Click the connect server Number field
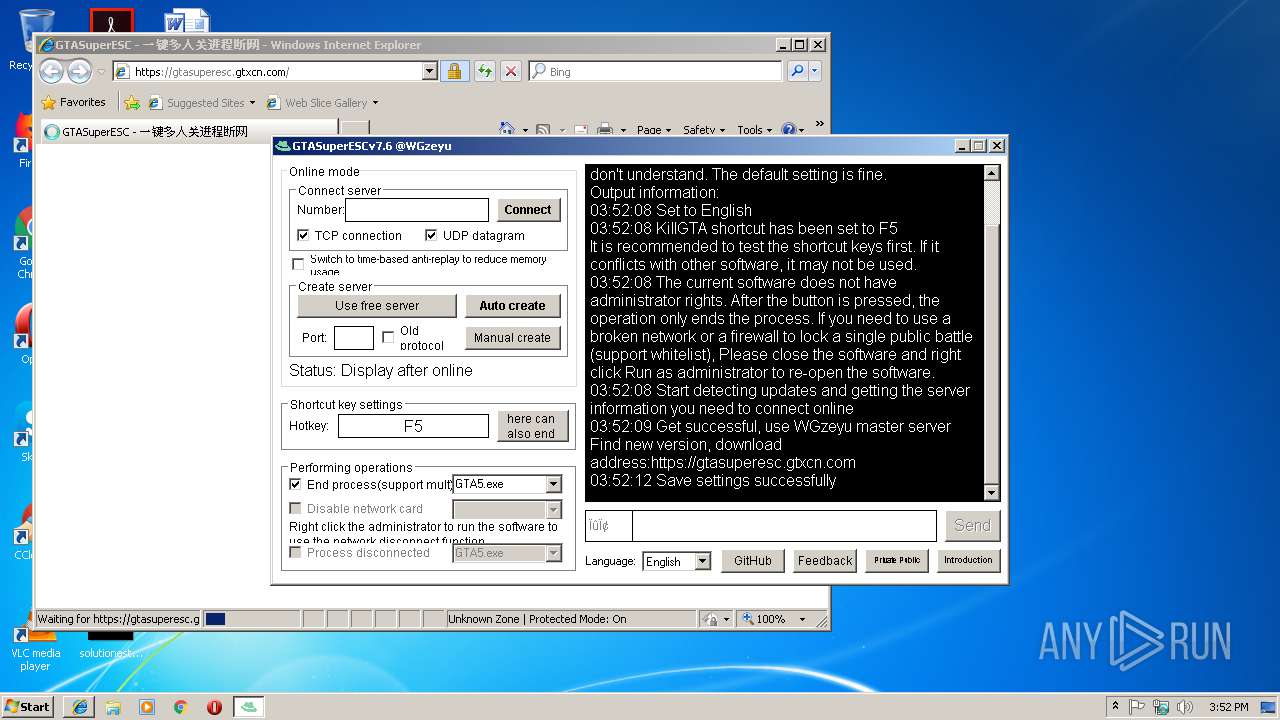1280x720 pixels. click(x=417, y=210)
